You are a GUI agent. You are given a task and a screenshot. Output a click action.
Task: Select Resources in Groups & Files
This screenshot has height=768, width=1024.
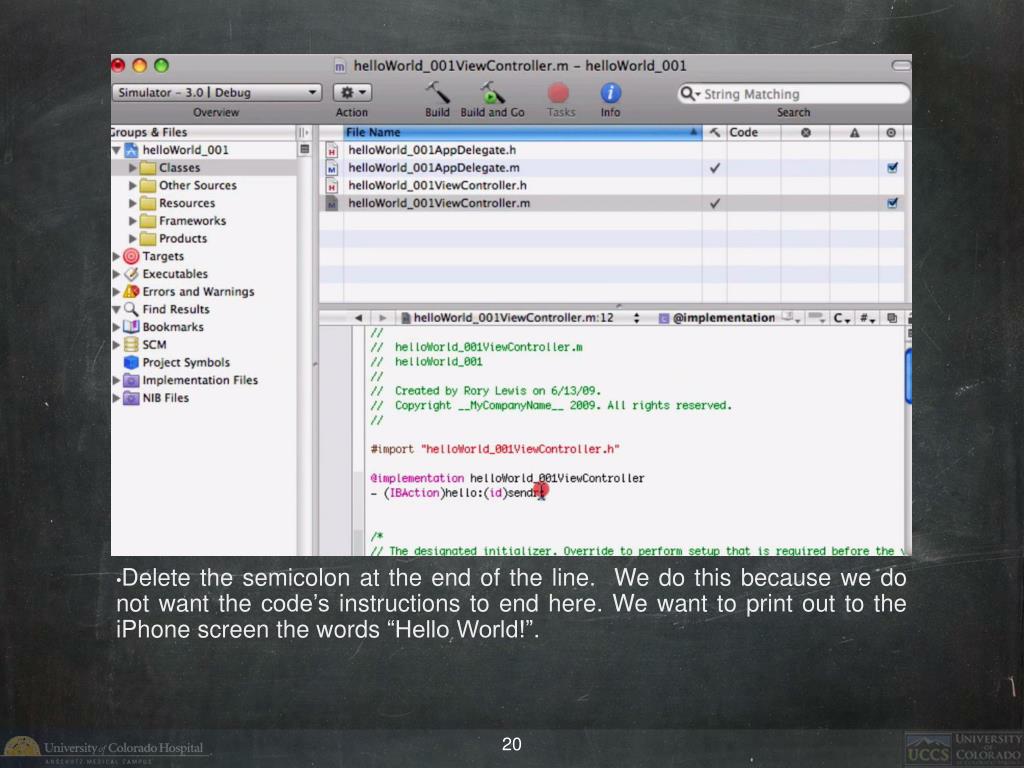(x=187, y=203)
